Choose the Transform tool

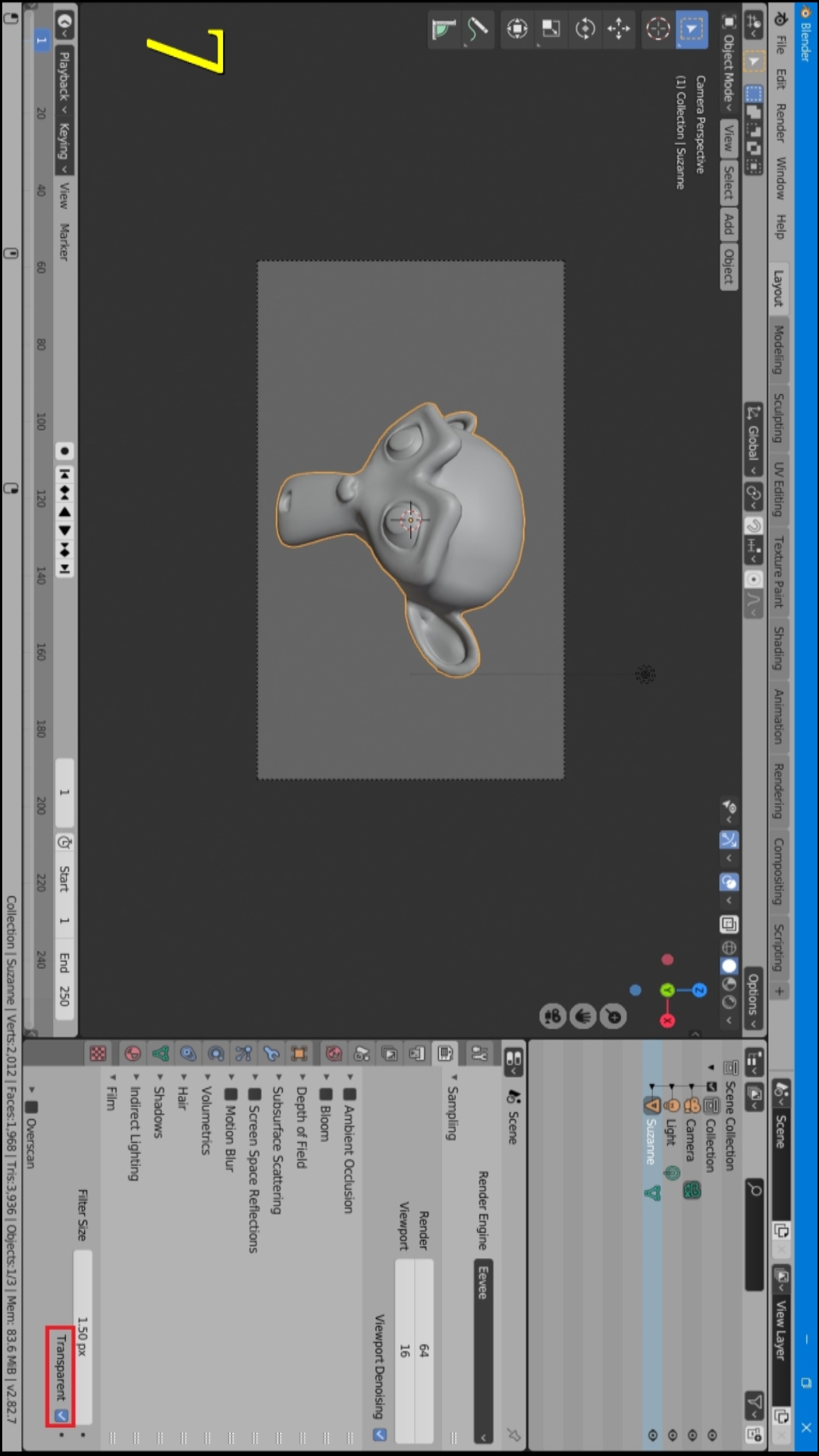pyautogui.click(x=517, y=30)
